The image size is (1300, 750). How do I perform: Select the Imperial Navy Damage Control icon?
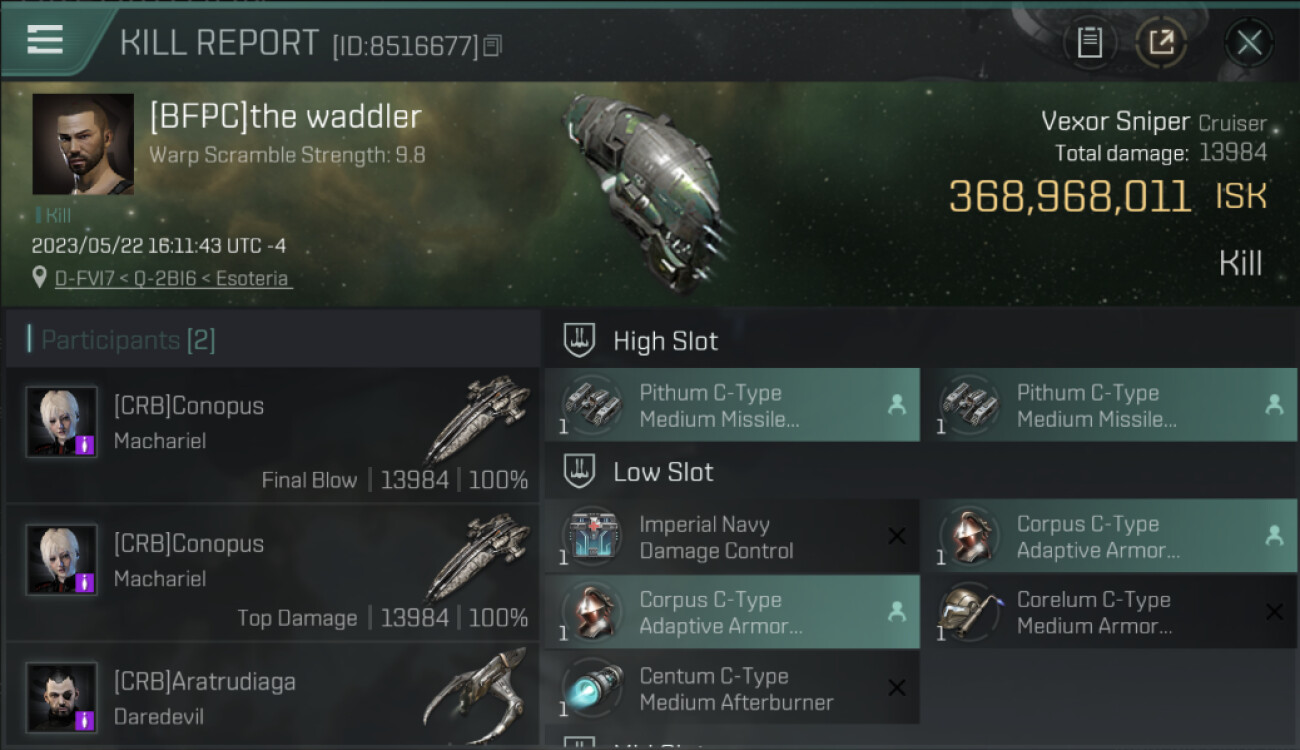point(591,537)
